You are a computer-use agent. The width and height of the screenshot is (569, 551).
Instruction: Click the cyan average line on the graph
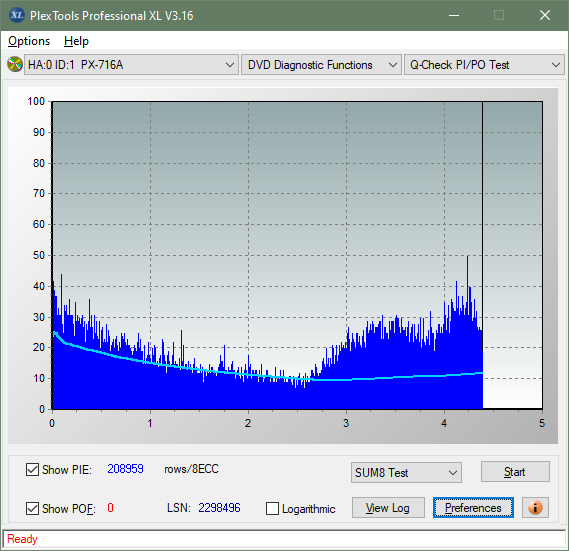coord(399,377)
